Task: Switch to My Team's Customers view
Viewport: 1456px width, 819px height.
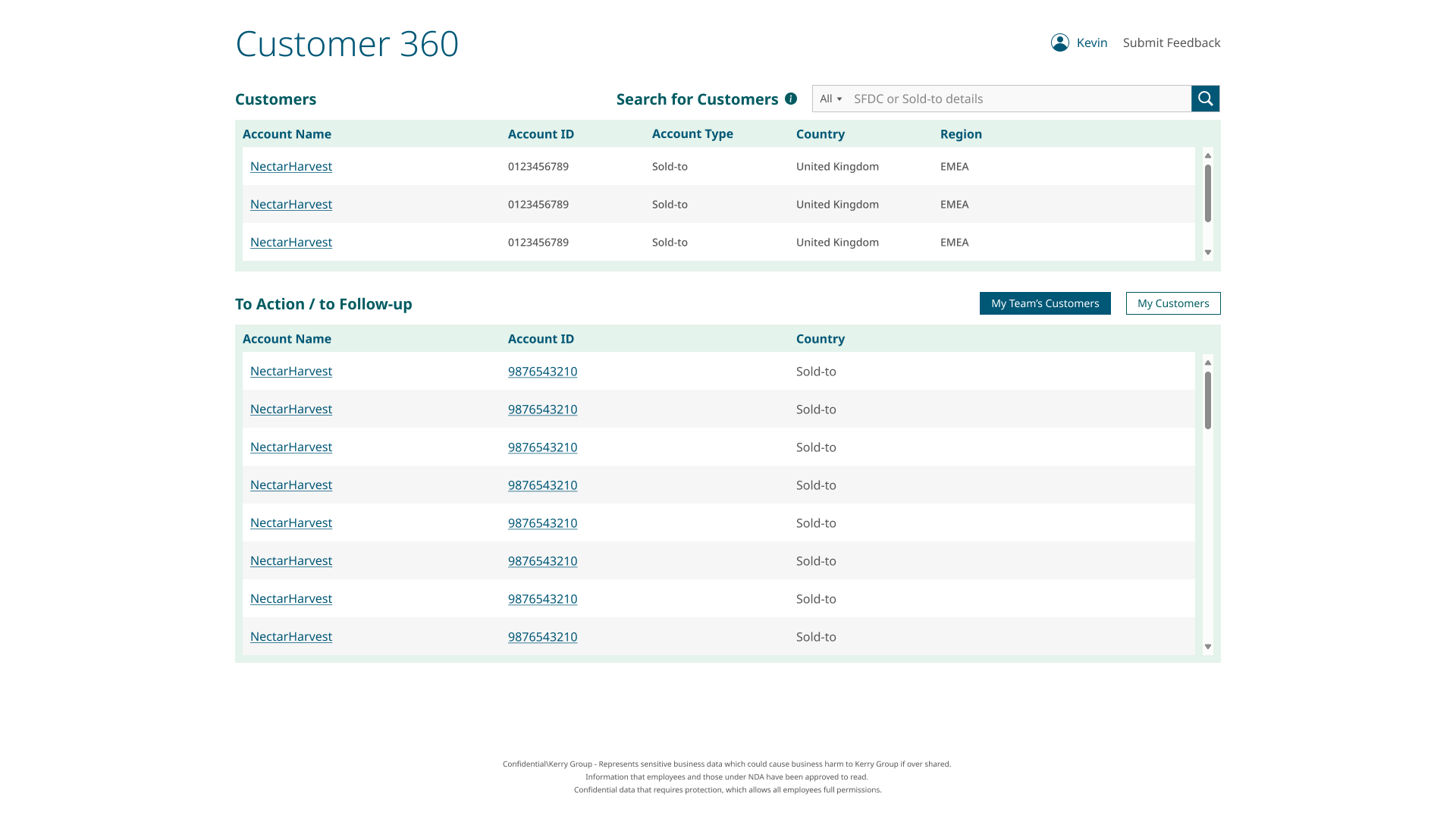Action: coord(1044,303)
